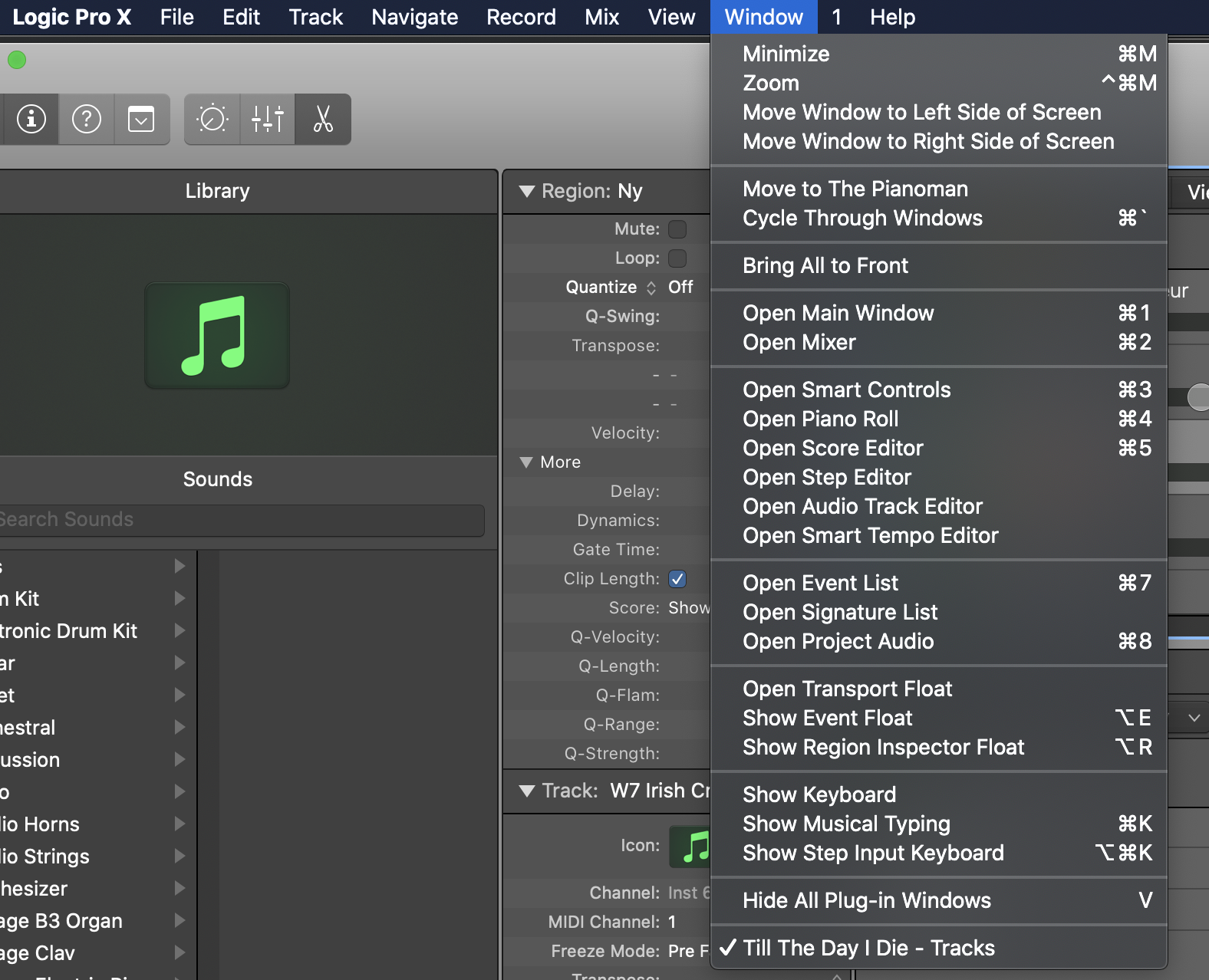Select Show Step Input Keyboard
The height and width of the screenshot is (980, 1209).
[939, 853]
